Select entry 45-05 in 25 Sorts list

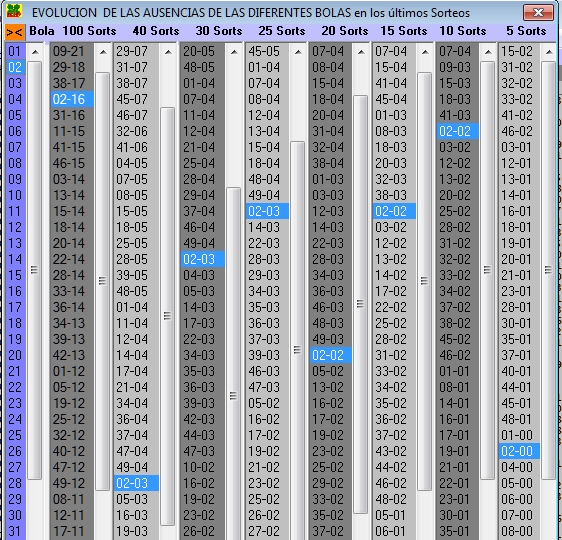pos(267,51)
